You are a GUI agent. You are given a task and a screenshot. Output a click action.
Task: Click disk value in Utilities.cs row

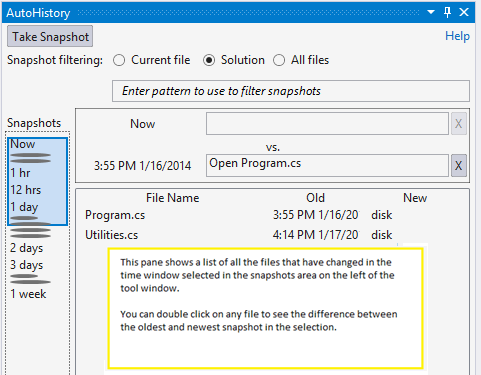(x=382, y=235)
